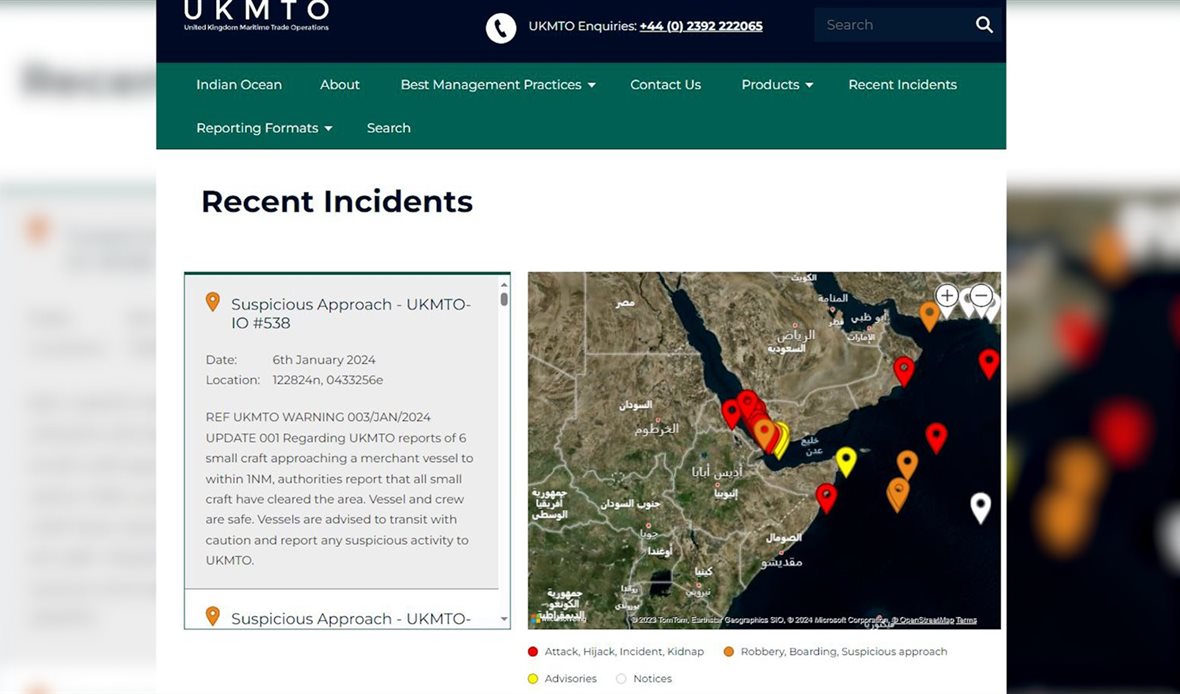The height and width of the screenshot is (694, 1180).
Task: Click the orange marker cluster south of Socotra
Action: (897, 495)
